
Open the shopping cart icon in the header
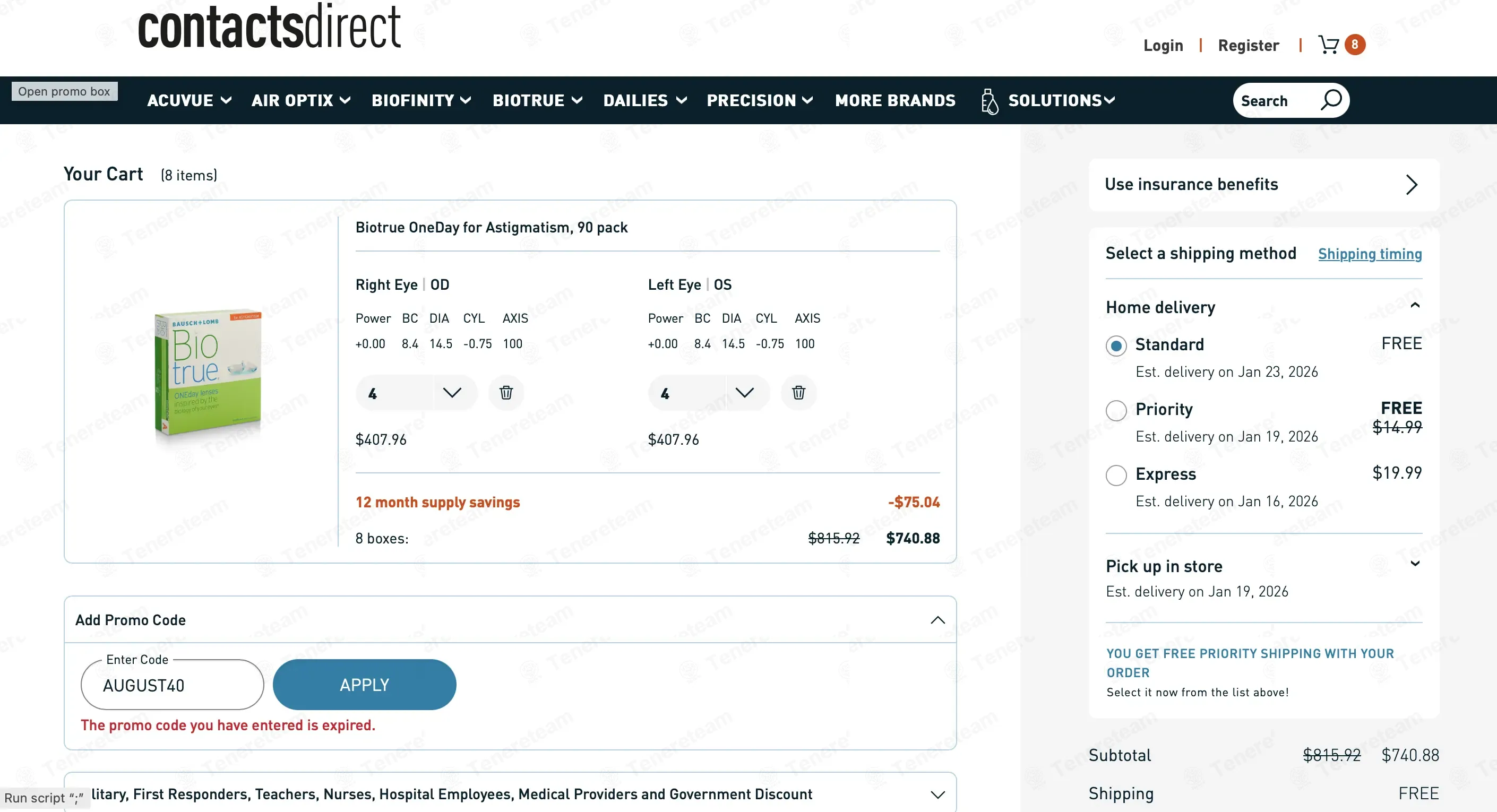(x=1329, y=45)
